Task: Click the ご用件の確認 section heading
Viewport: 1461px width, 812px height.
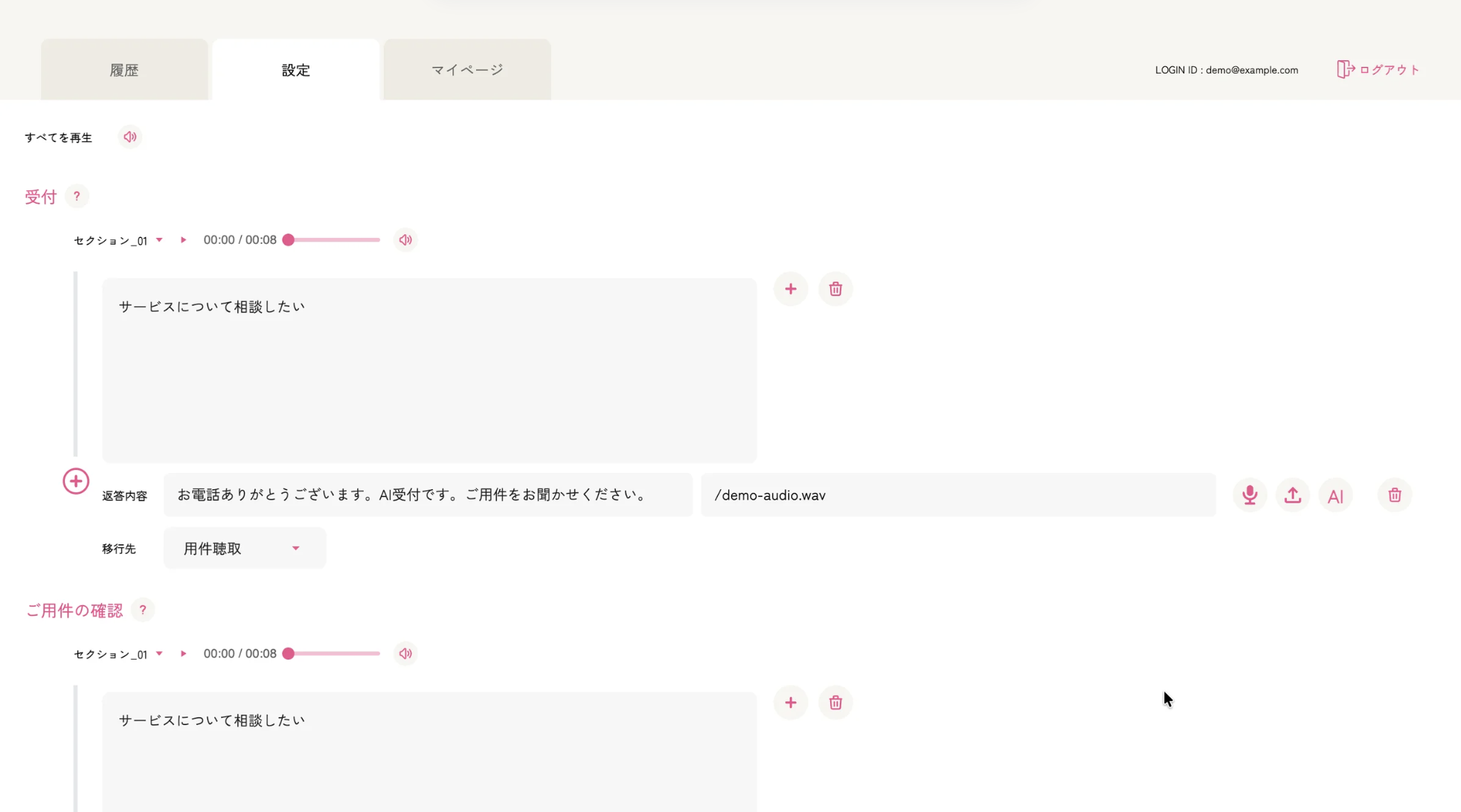Action: (x=74, y=610)
